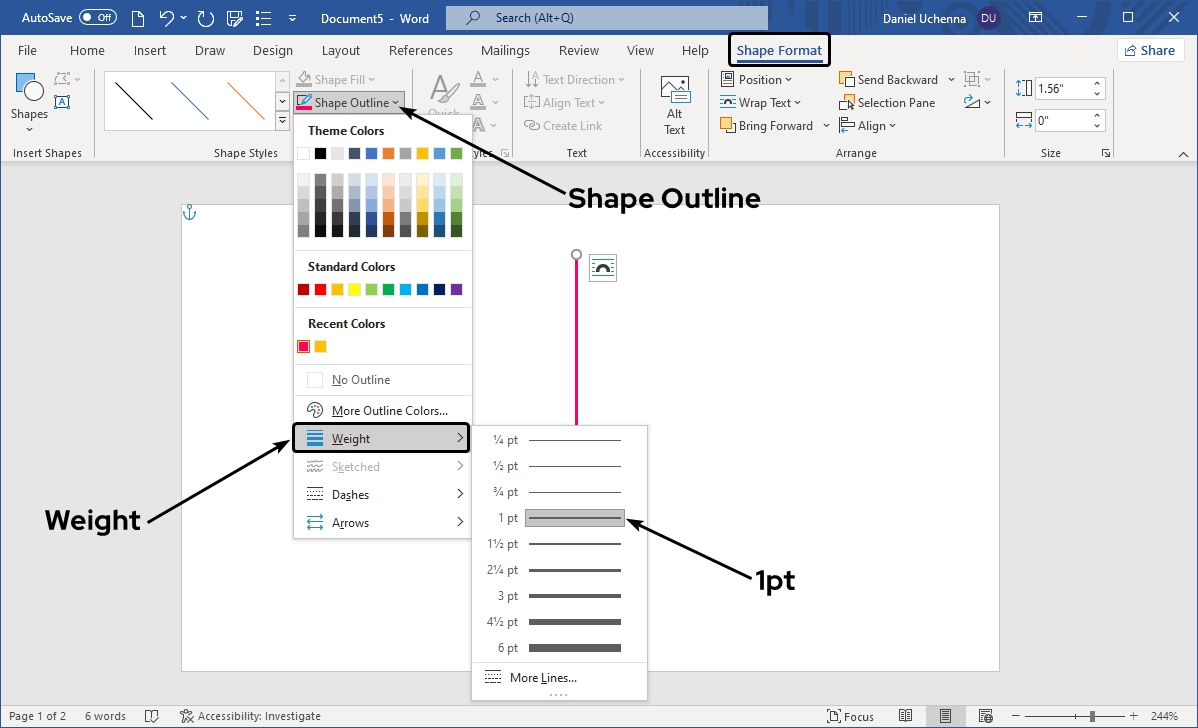Switch to the Insert tab

(x=150, y=51)
